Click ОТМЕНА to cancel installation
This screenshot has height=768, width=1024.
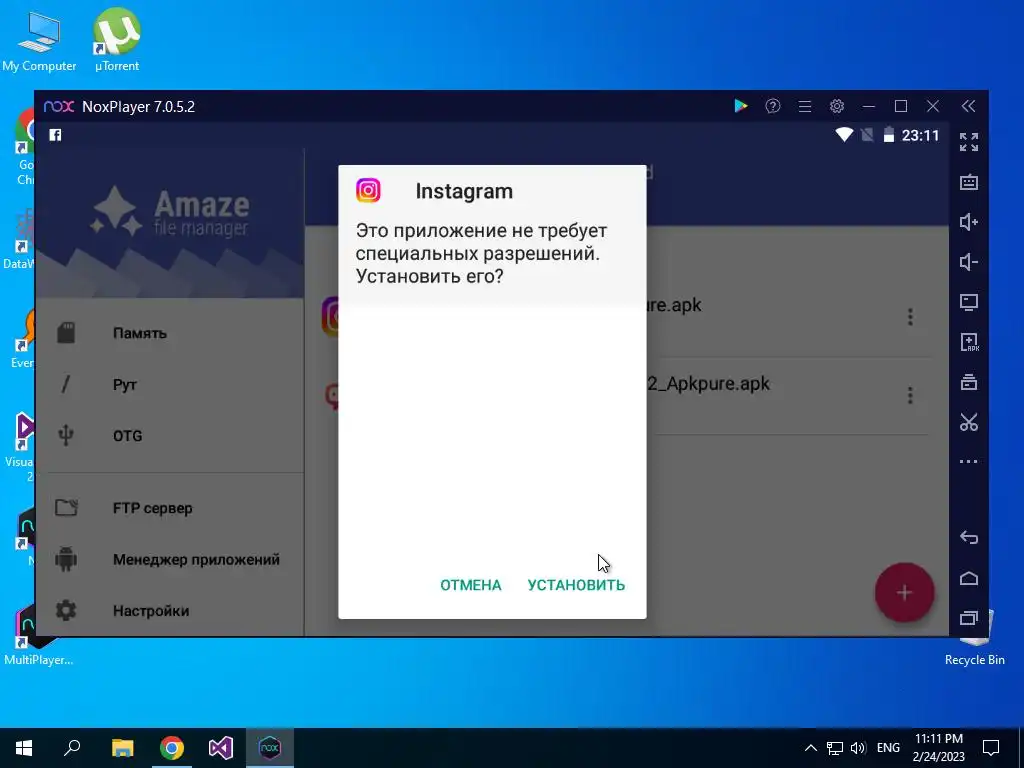pos(471,585)
